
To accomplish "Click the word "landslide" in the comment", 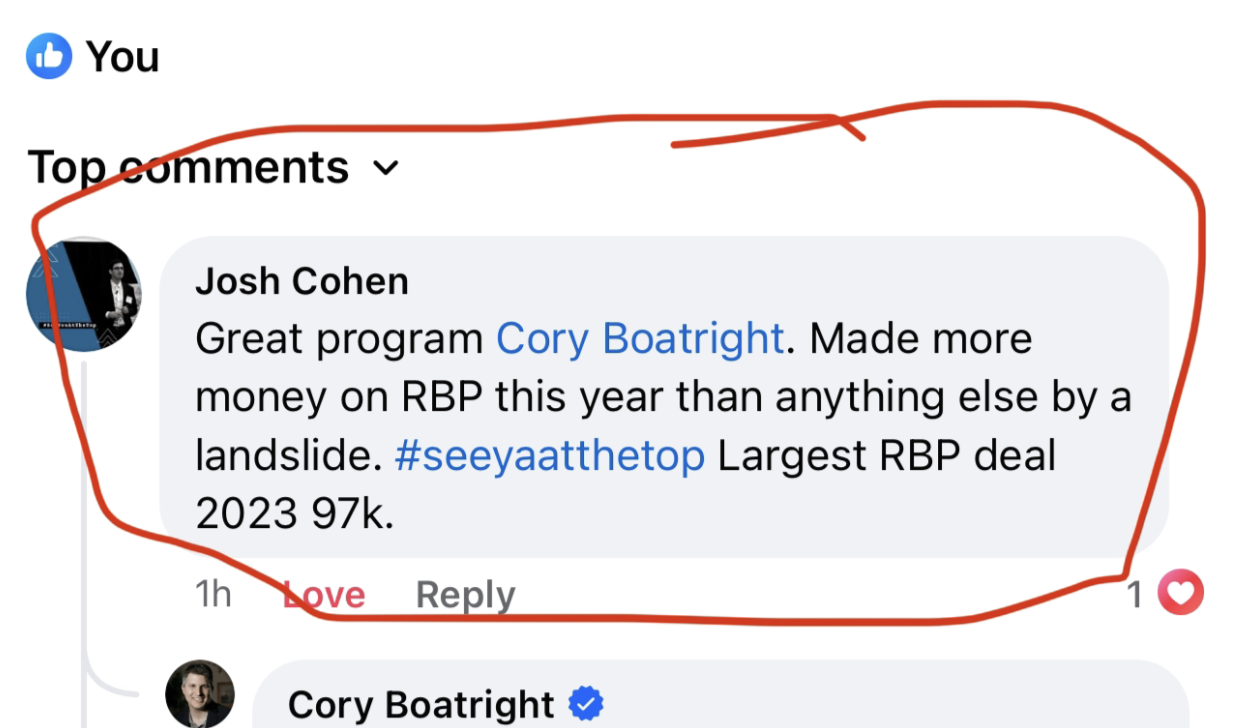I will coord(285,456).
